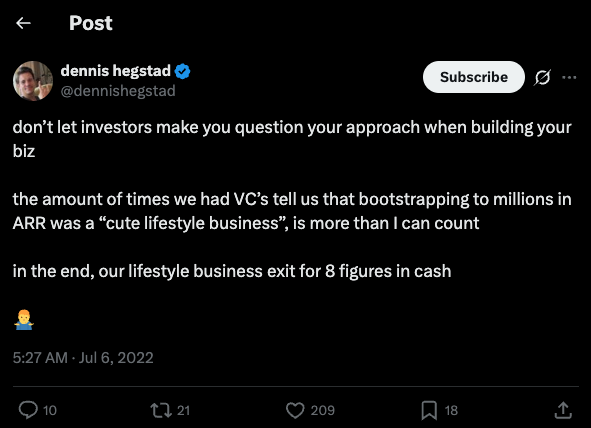Click the like count of 209
Screen dimensions: 591x428
(323, 410)
